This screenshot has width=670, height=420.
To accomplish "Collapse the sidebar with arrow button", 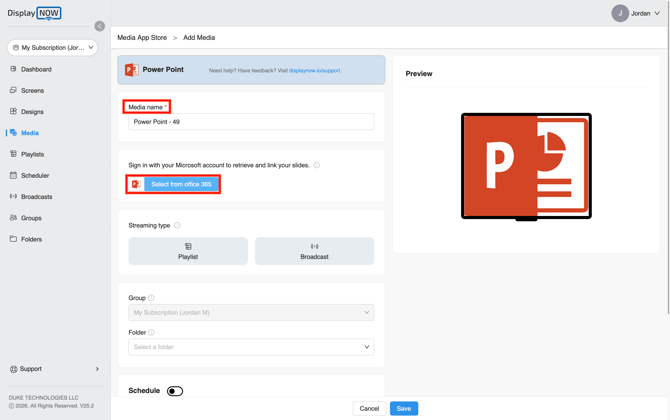I will 100,26.
